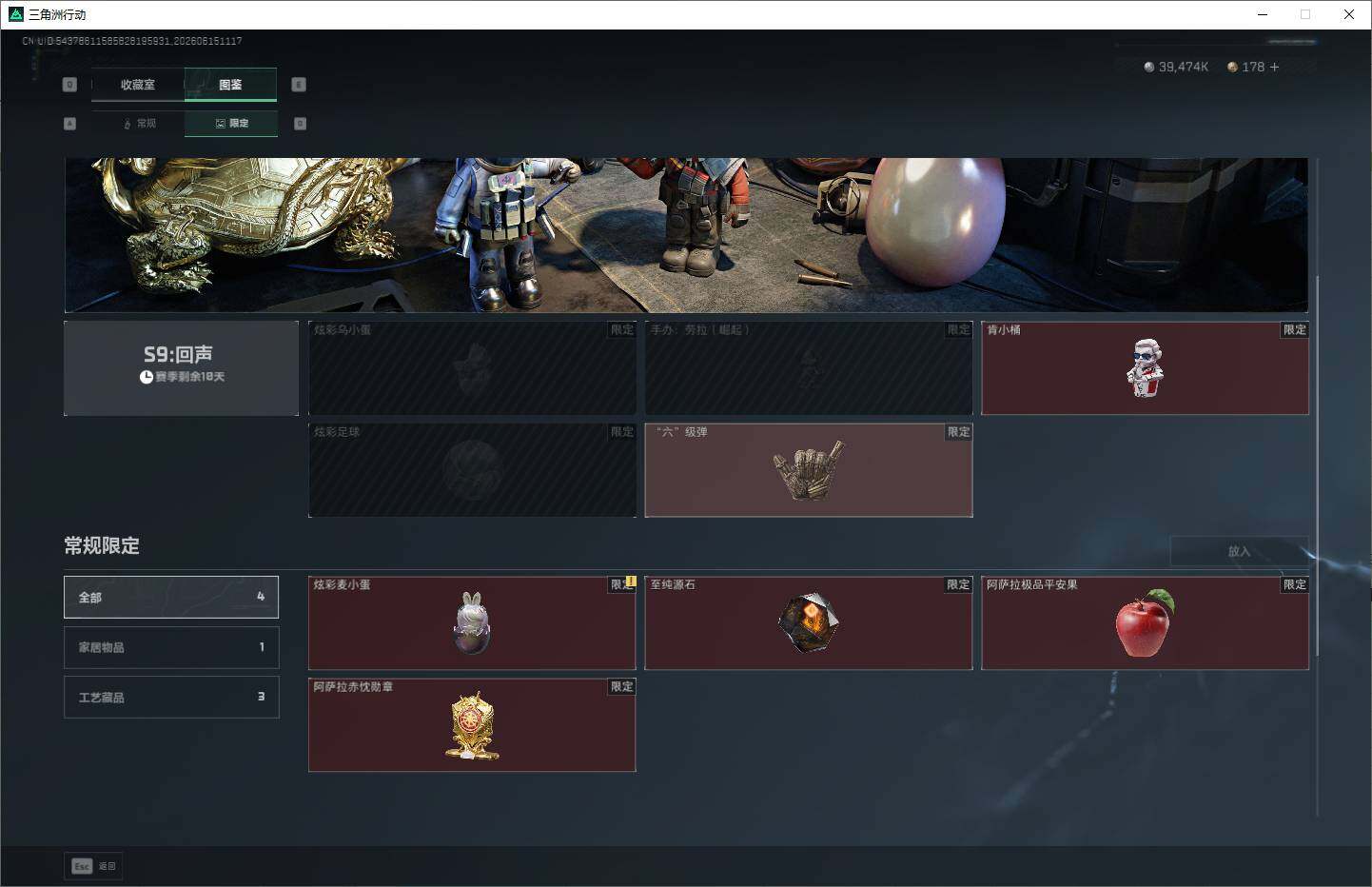Click the 限定 tag on 阿萨拉赤忱勋章 card
1372x887 pixels.
[622, 686]
